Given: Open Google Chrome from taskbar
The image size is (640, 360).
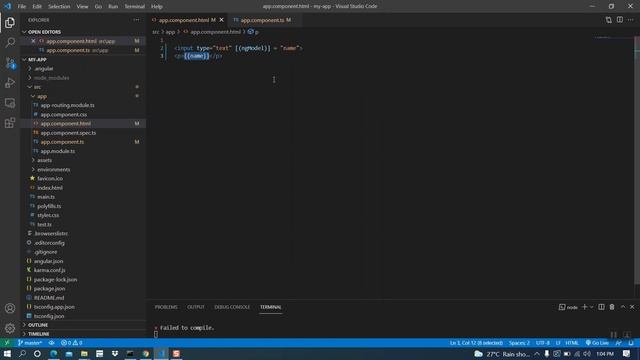Looking at the screenshot, I should pyautogui.click(x=145, y=353).
